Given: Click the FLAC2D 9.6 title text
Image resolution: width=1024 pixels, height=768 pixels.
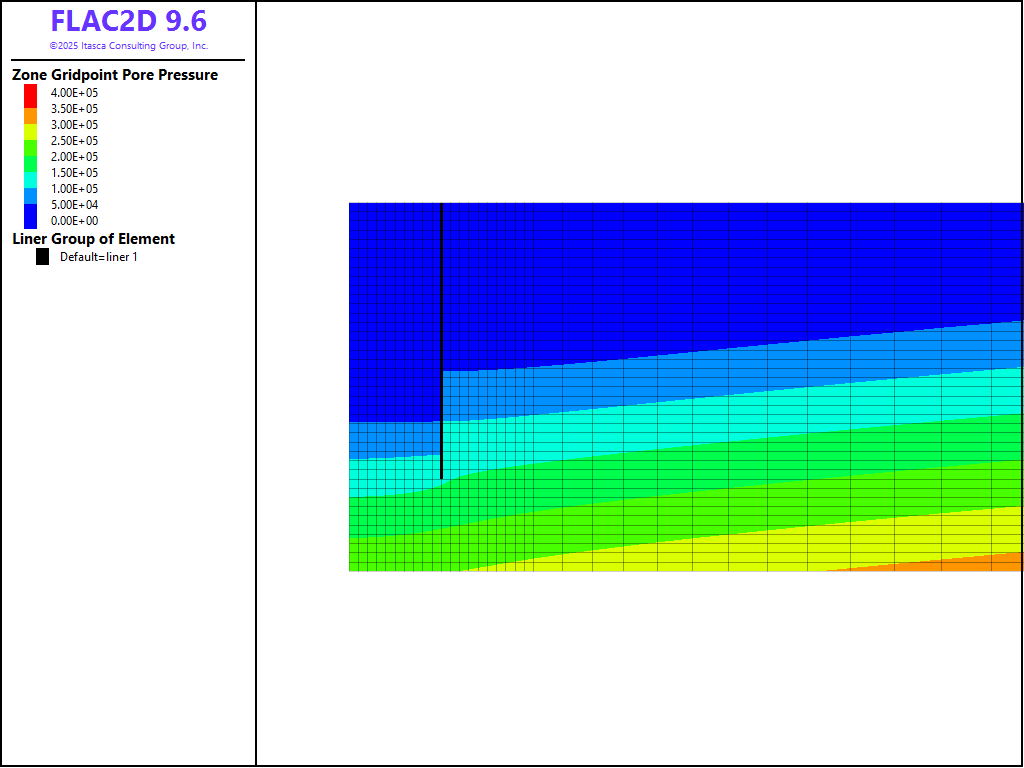Looking at the screenshot, I should pos(128,21).
